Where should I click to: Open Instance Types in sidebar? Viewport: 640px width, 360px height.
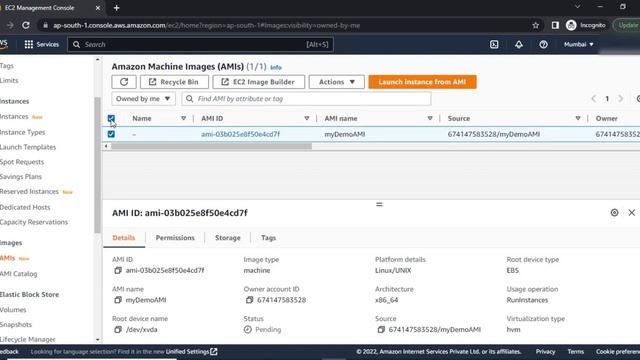(x=22, y=132)
